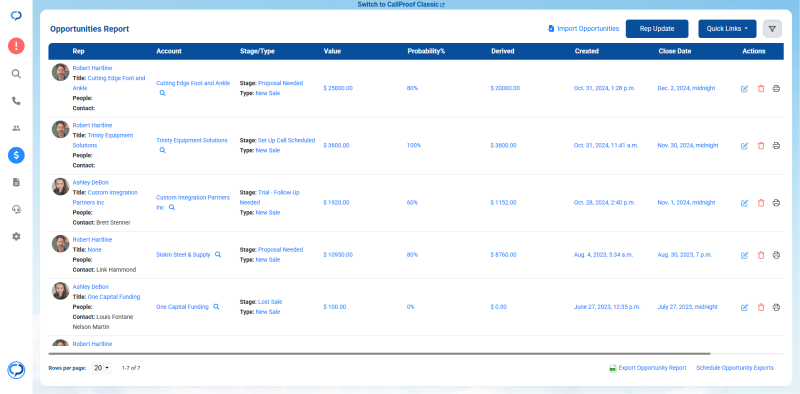The width and height of the screenshot is (800, 394).
Task: Delete the Trinity Equipment Solutions opportunity
Action: click(x=761, y=146)
